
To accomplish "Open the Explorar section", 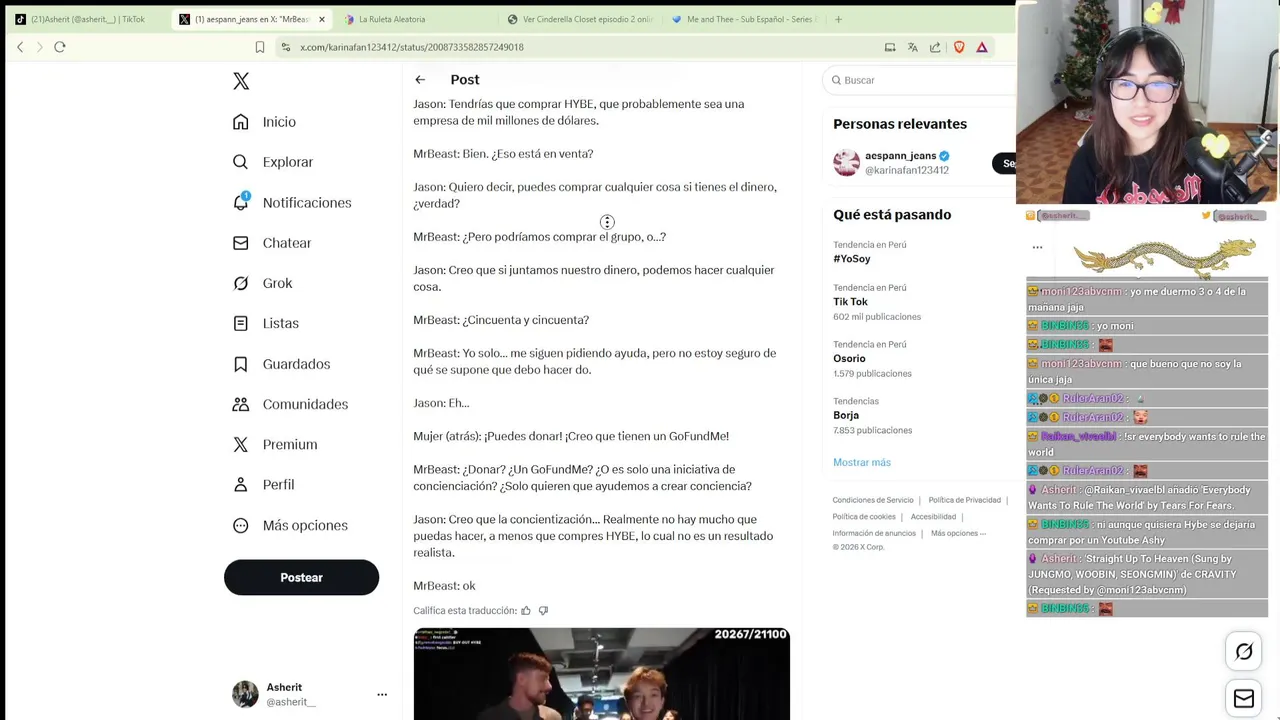I will point(273,162).
